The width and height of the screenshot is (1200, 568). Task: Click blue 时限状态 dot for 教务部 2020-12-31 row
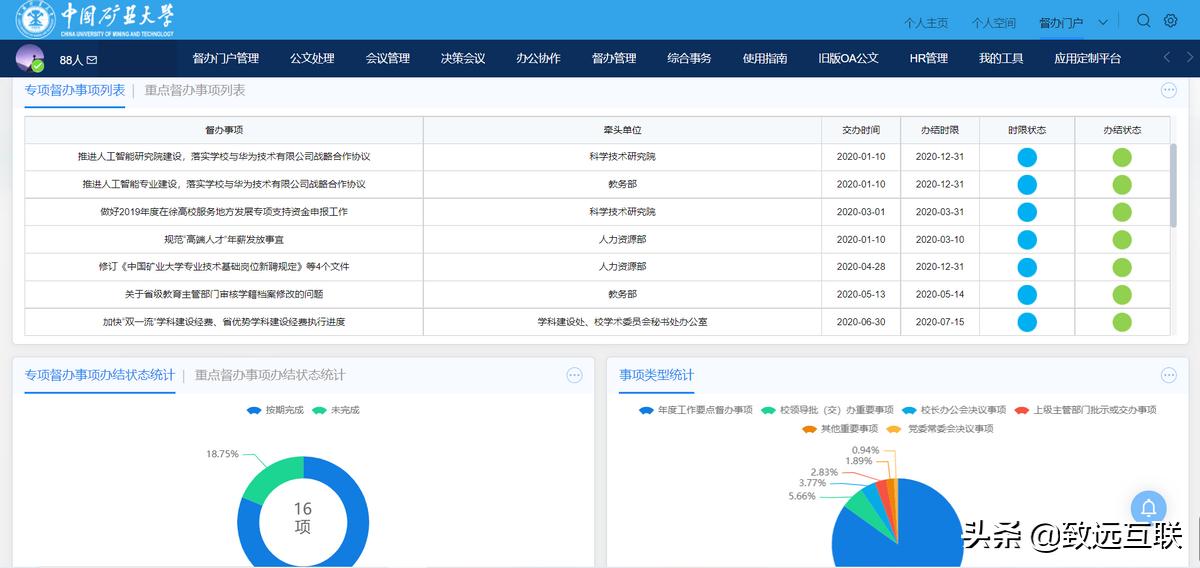(x=1027, y=184)
